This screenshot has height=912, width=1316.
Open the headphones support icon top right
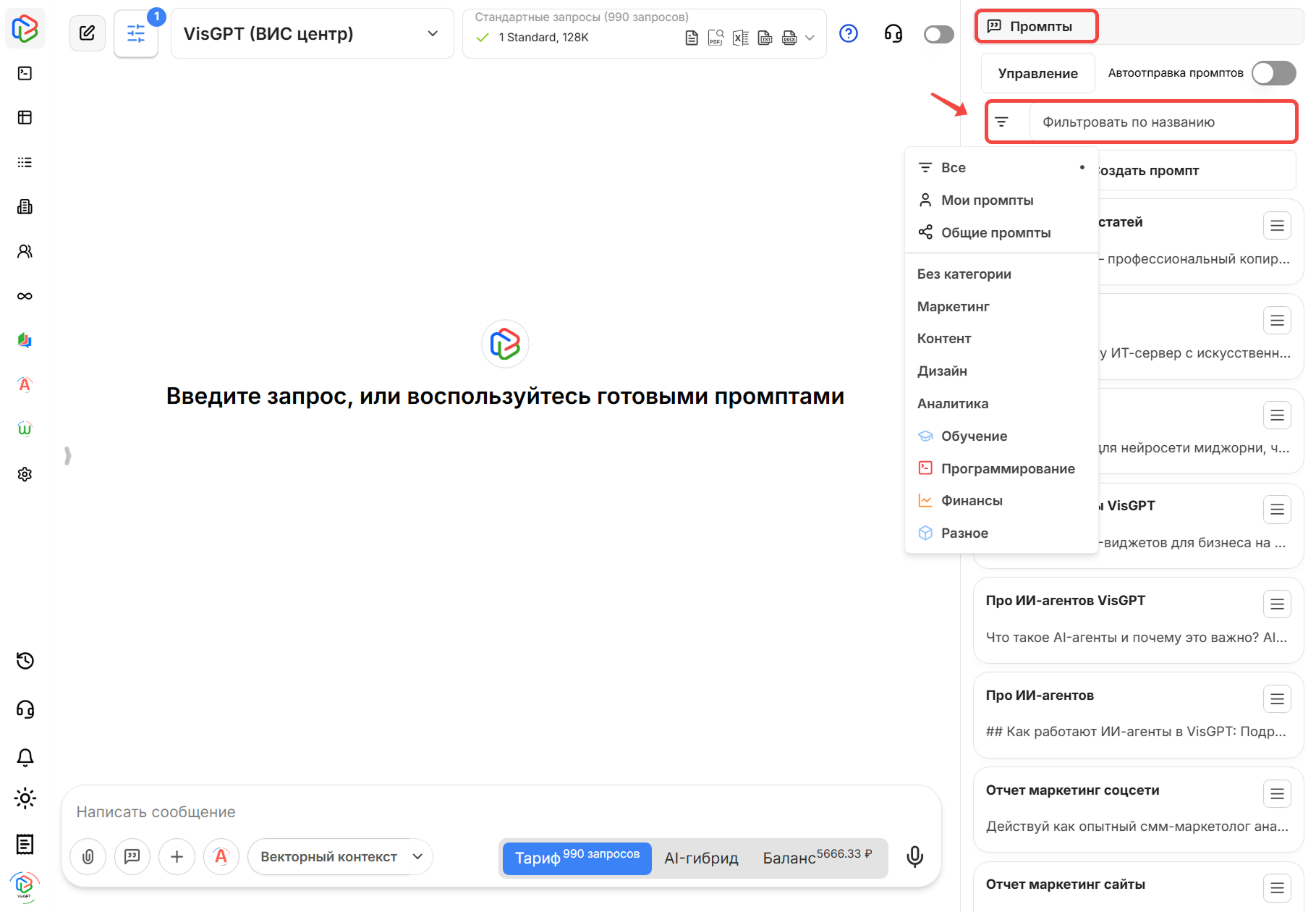[893, 33]
